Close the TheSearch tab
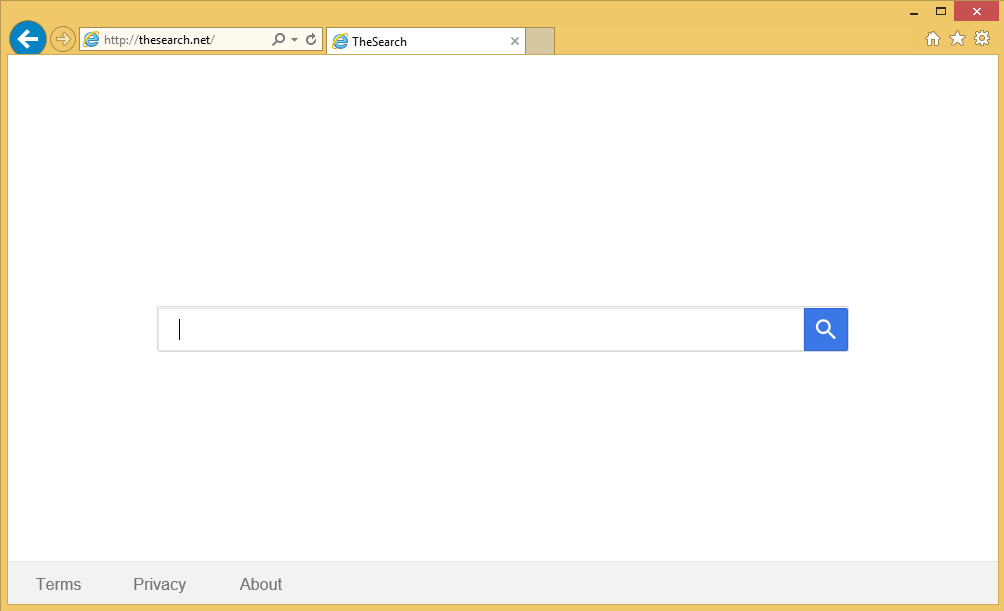The width and height of the screenshot is (1004, 611). tap(515, 41)
